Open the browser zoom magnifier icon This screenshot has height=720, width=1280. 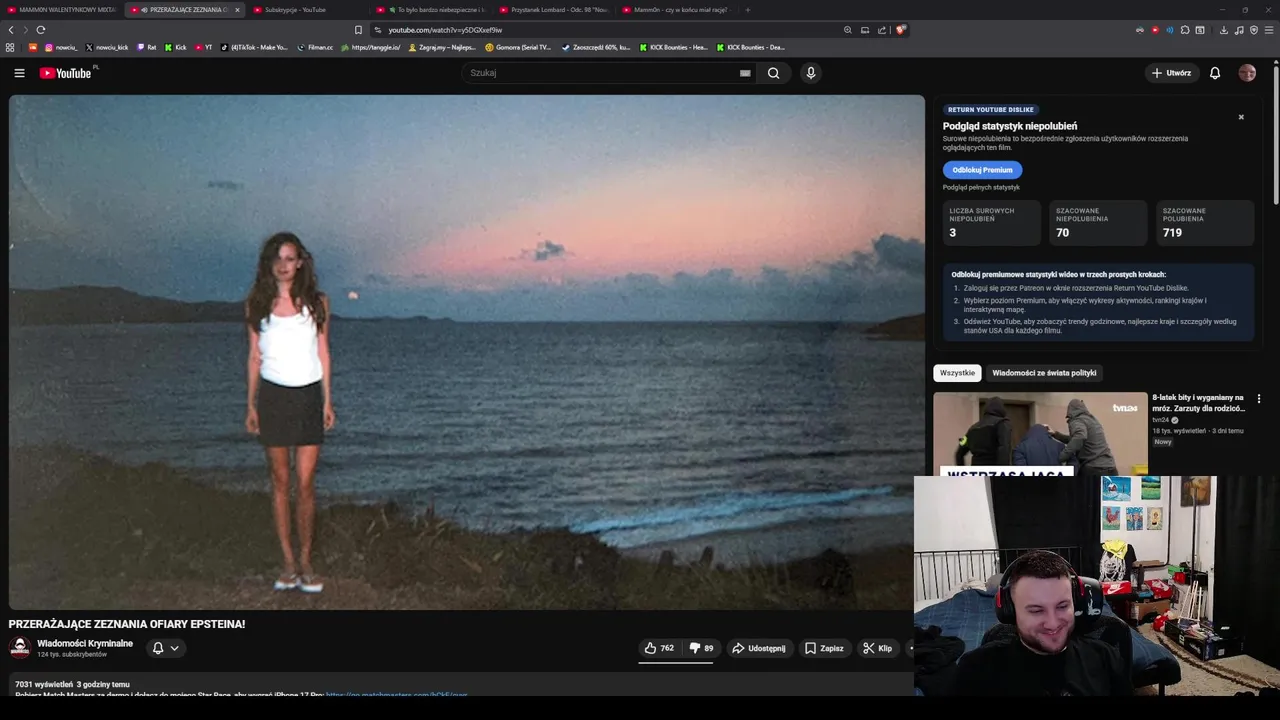pos(848,30)
